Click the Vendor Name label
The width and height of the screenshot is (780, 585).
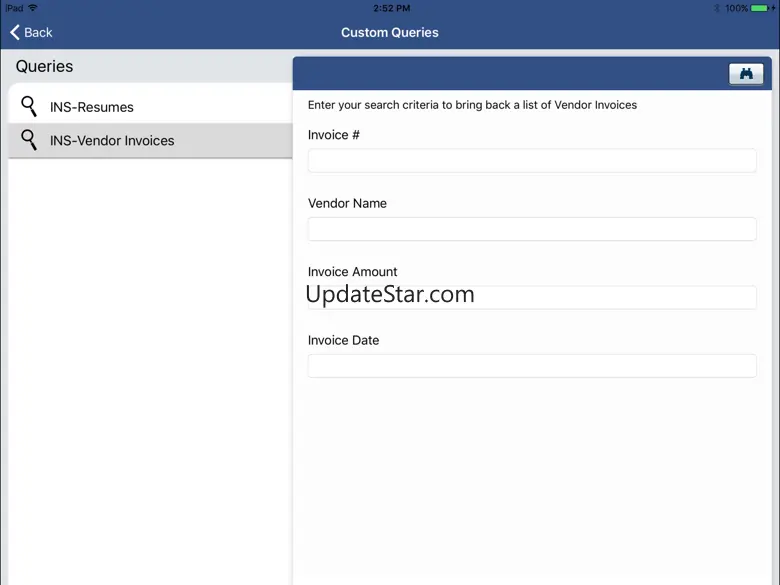[347, 203]
